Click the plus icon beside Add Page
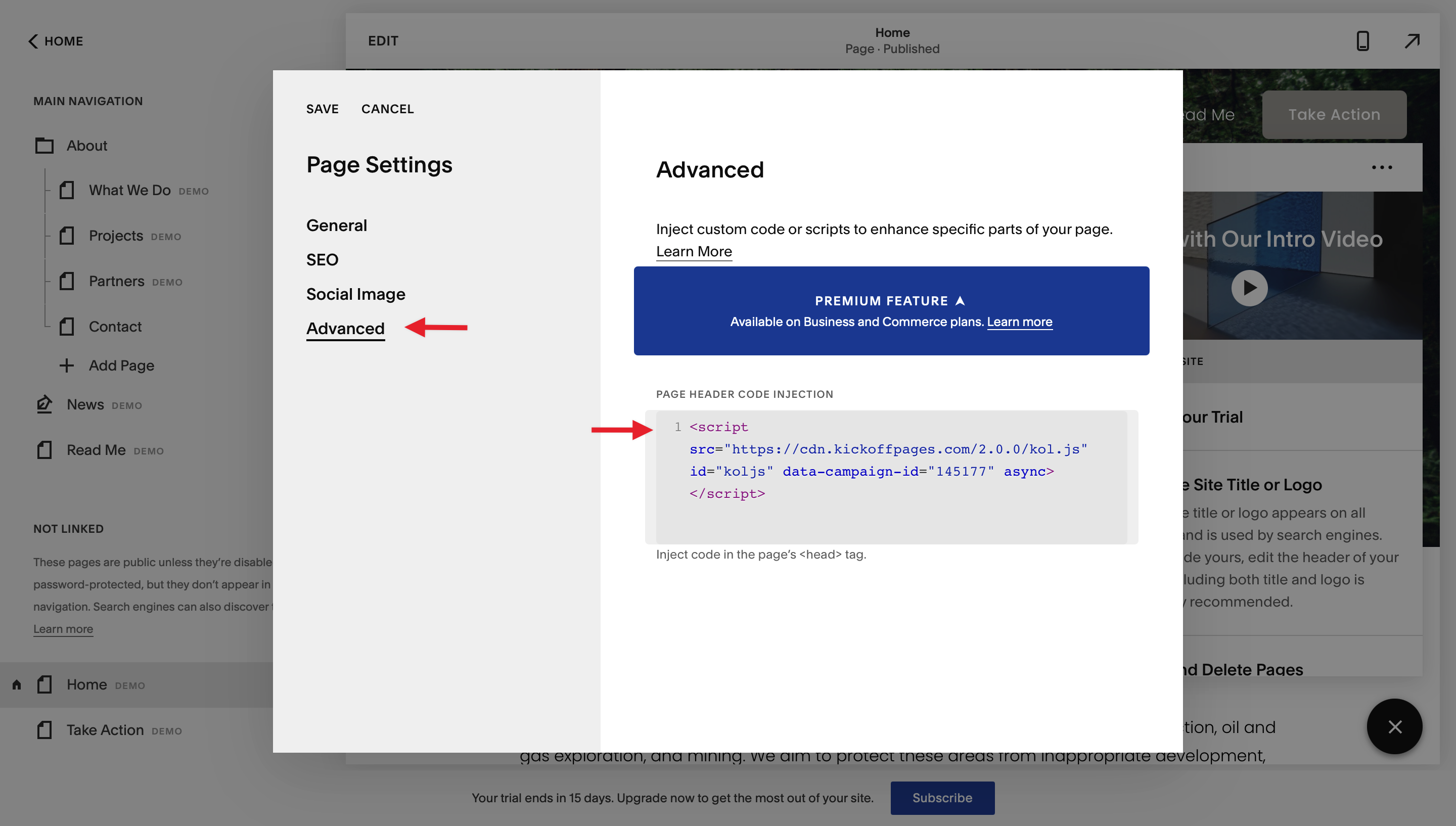 tap(66, 365)
